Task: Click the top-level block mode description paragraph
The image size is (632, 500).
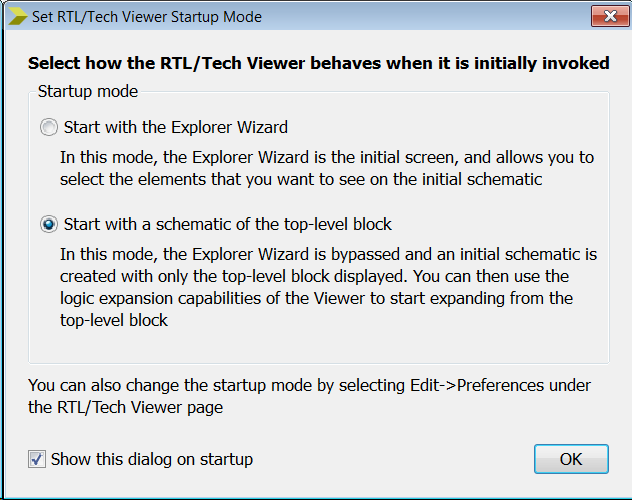Action: pyautogui.click(x=328, y=288)
